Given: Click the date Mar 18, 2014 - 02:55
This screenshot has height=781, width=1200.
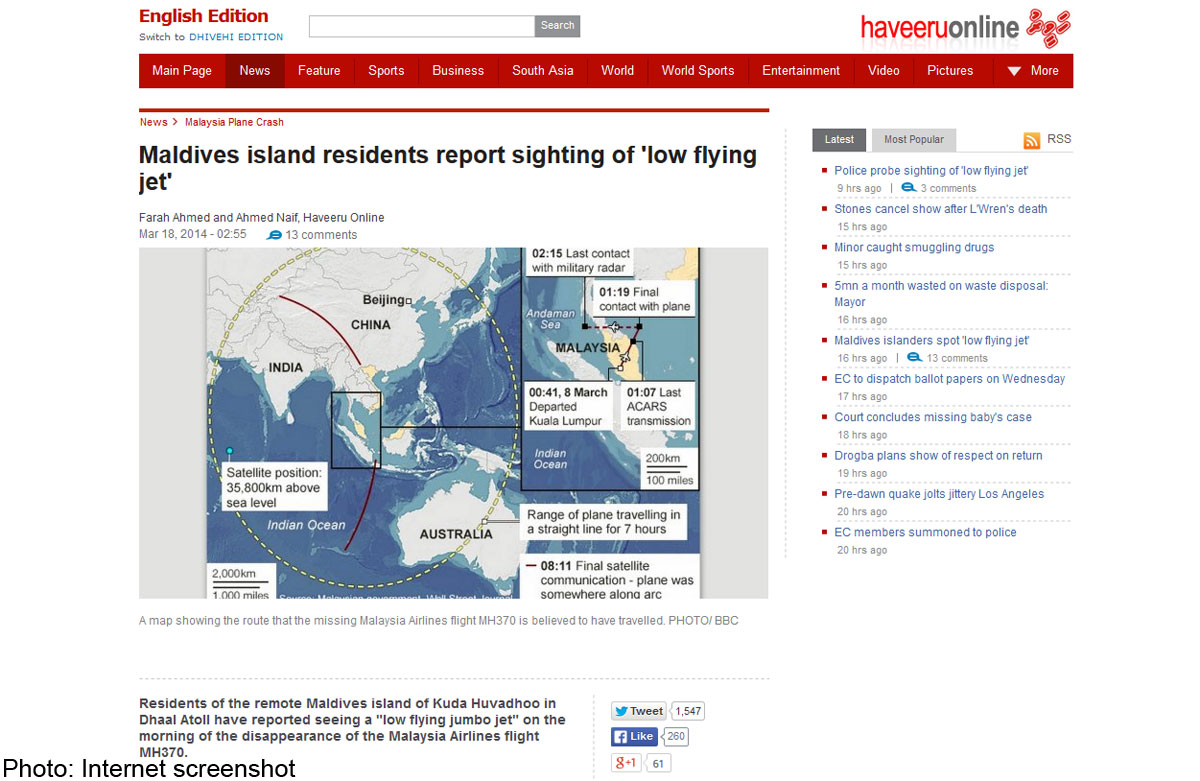Looking at the screenshot, I should click(192, 235).
